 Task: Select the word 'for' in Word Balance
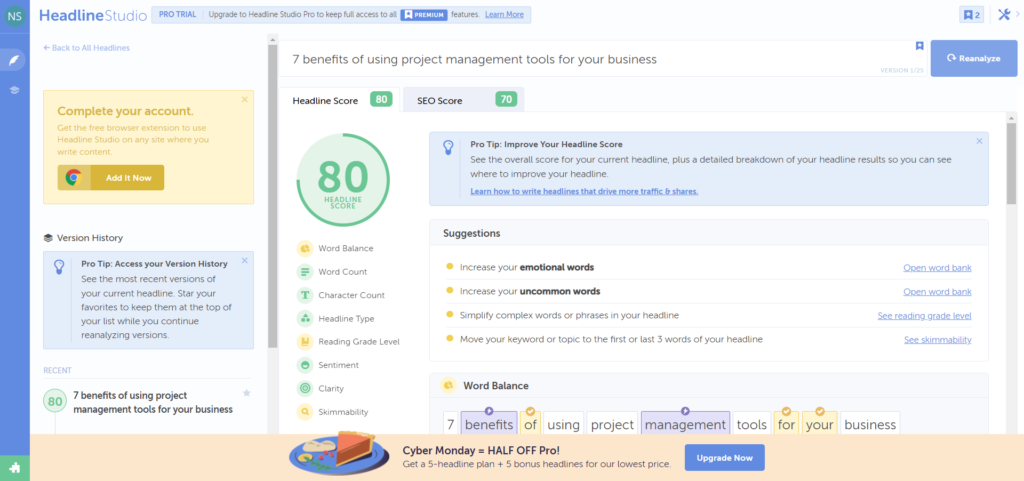[786, 424]
